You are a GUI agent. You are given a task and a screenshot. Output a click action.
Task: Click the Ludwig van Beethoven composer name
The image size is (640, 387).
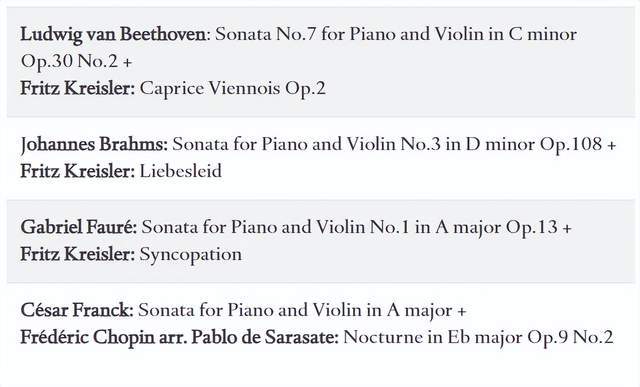pyautogui.click(x=113, y=34)
